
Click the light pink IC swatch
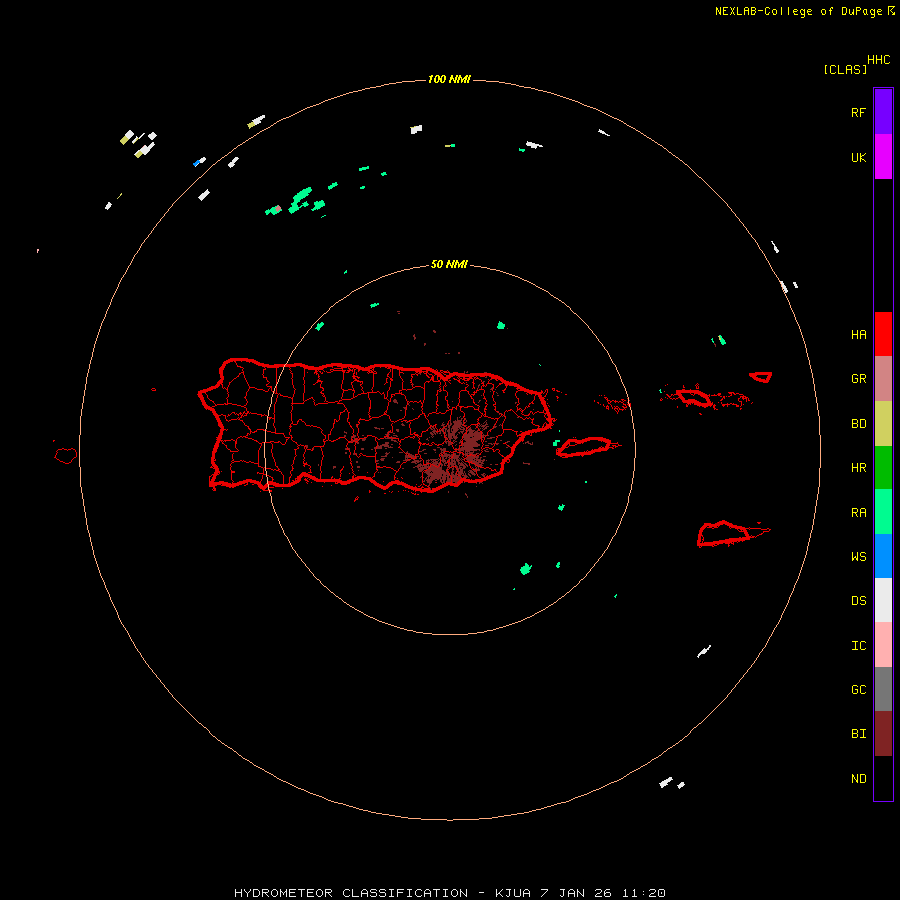coord(883,645)
